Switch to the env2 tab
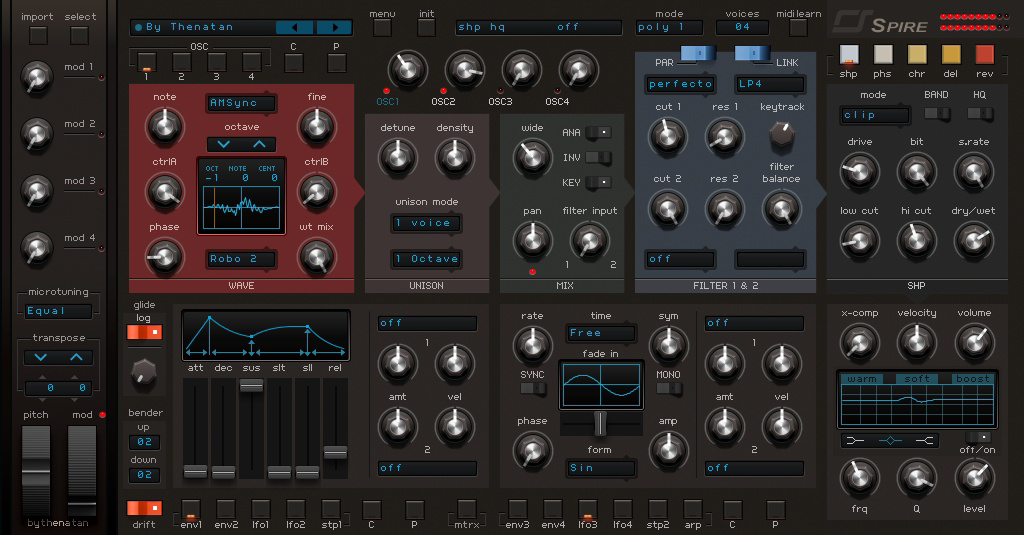Viewport: 1024px width, 535px height. 226,510
